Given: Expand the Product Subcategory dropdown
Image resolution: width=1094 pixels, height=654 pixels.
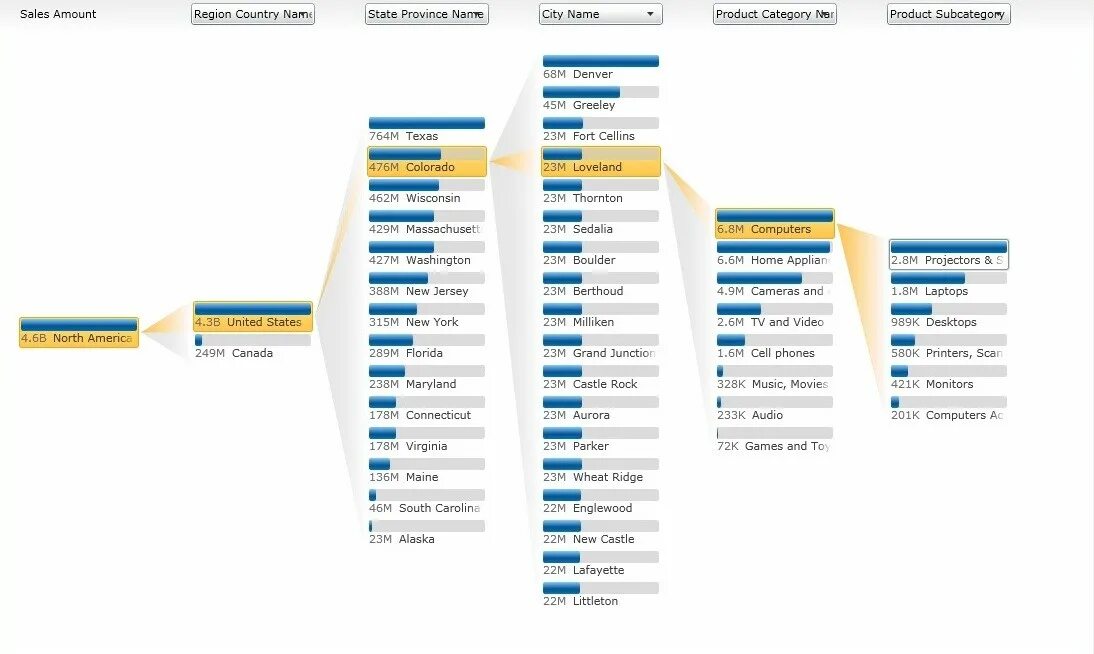Looking at the screenshot, I should 948,14.
